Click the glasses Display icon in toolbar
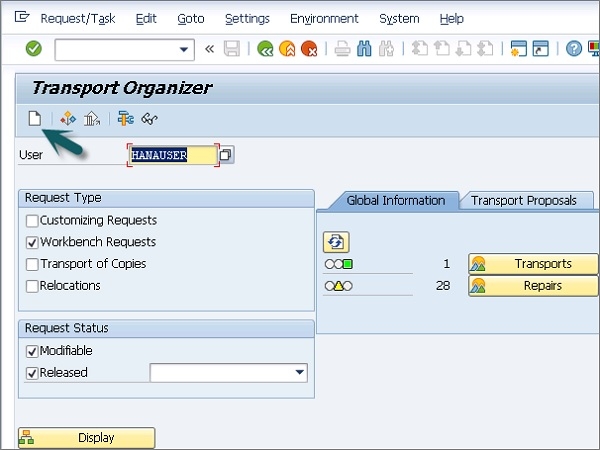The height and width of the screenshot is (450, 600). pyautogui.click(x=149, y=119)
